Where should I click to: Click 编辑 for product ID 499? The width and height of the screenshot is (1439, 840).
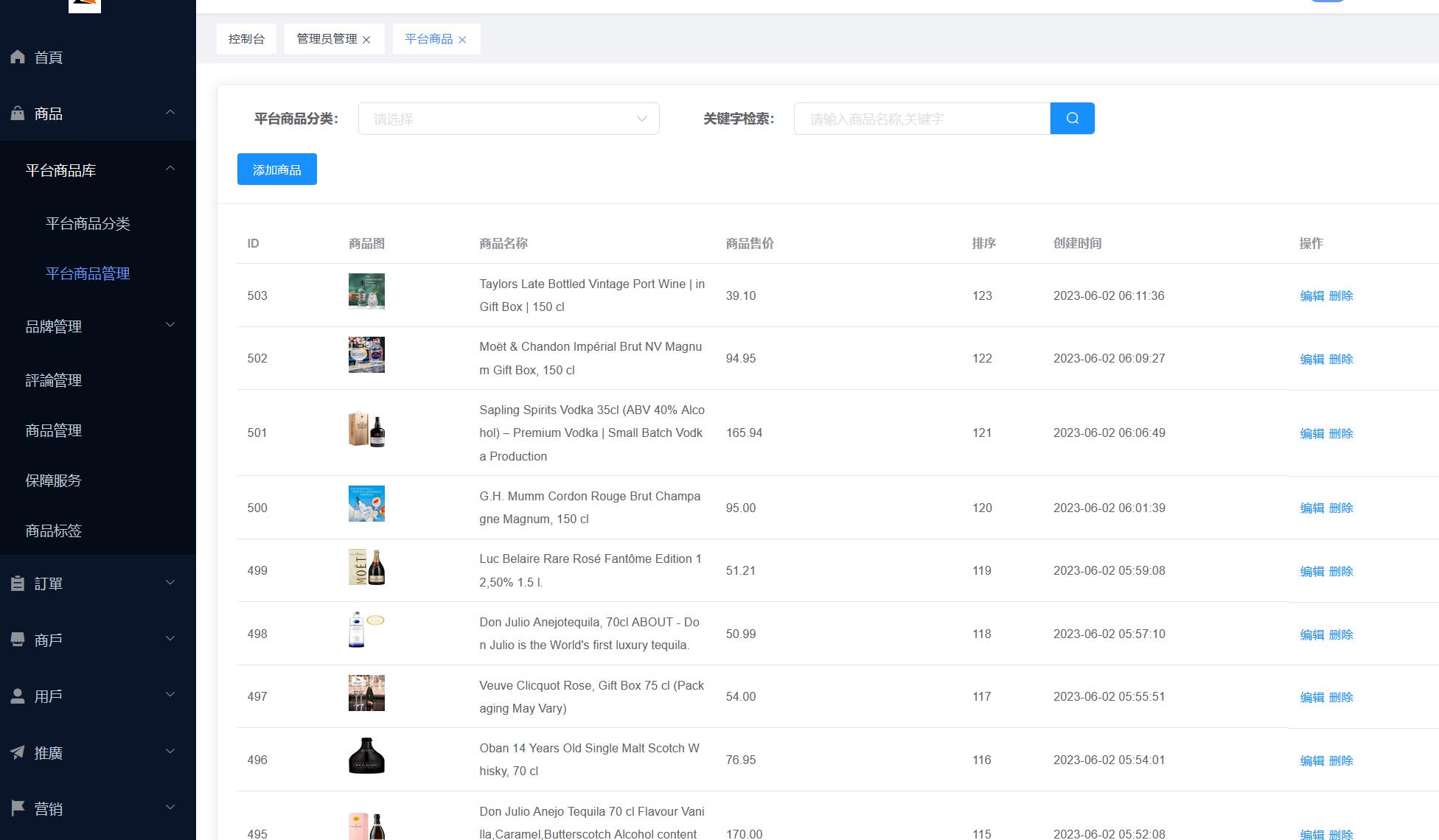point(1311,571)
